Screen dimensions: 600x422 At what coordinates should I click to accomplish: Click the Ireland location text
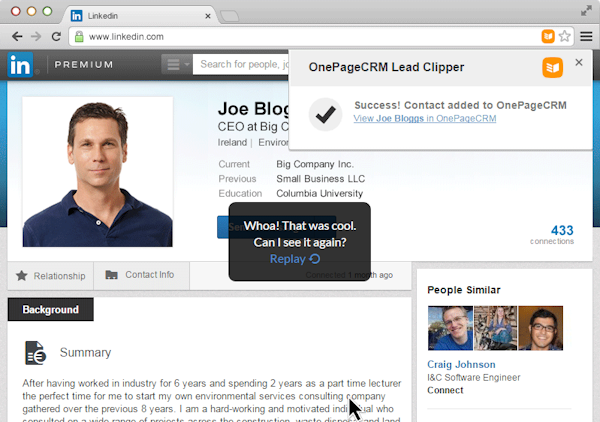pyautogui.click(x=232, y=142)
